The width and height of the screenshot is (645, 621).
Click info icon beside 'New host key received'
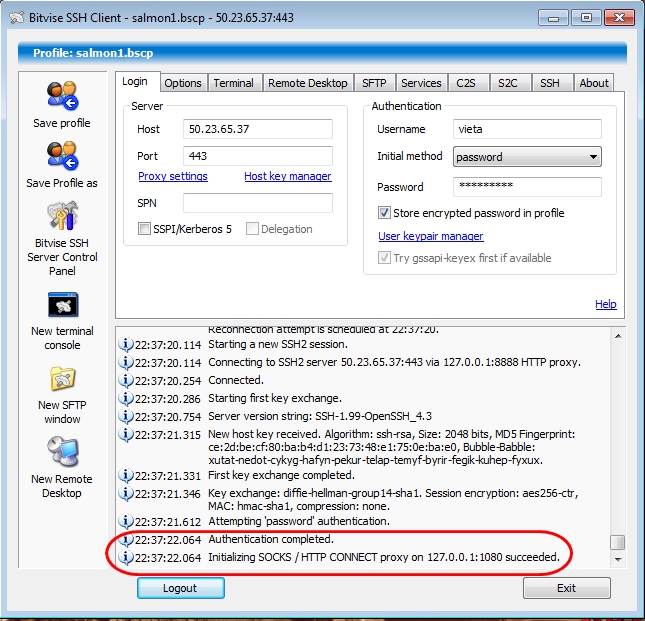pyautogui.click(x=125, y=434)
